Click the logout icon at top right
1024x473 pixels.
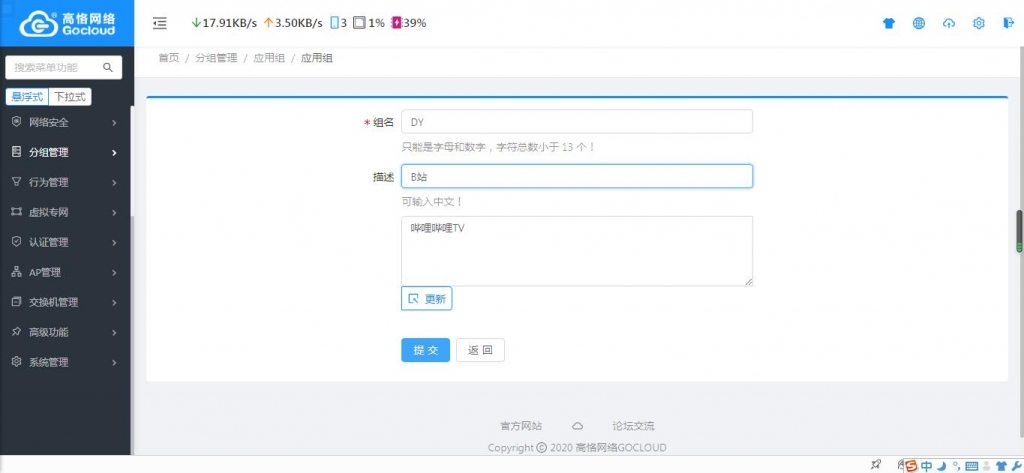tap(1008, 23)
